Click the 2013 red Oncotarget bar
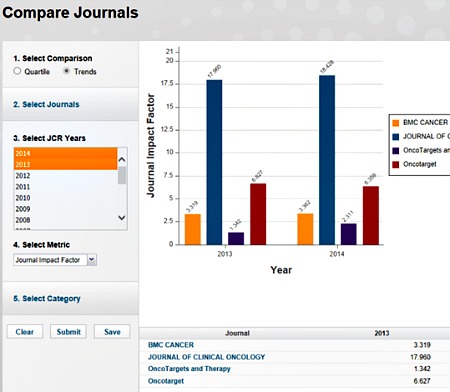This screenshot has width=450, height=392. [258, 214]
